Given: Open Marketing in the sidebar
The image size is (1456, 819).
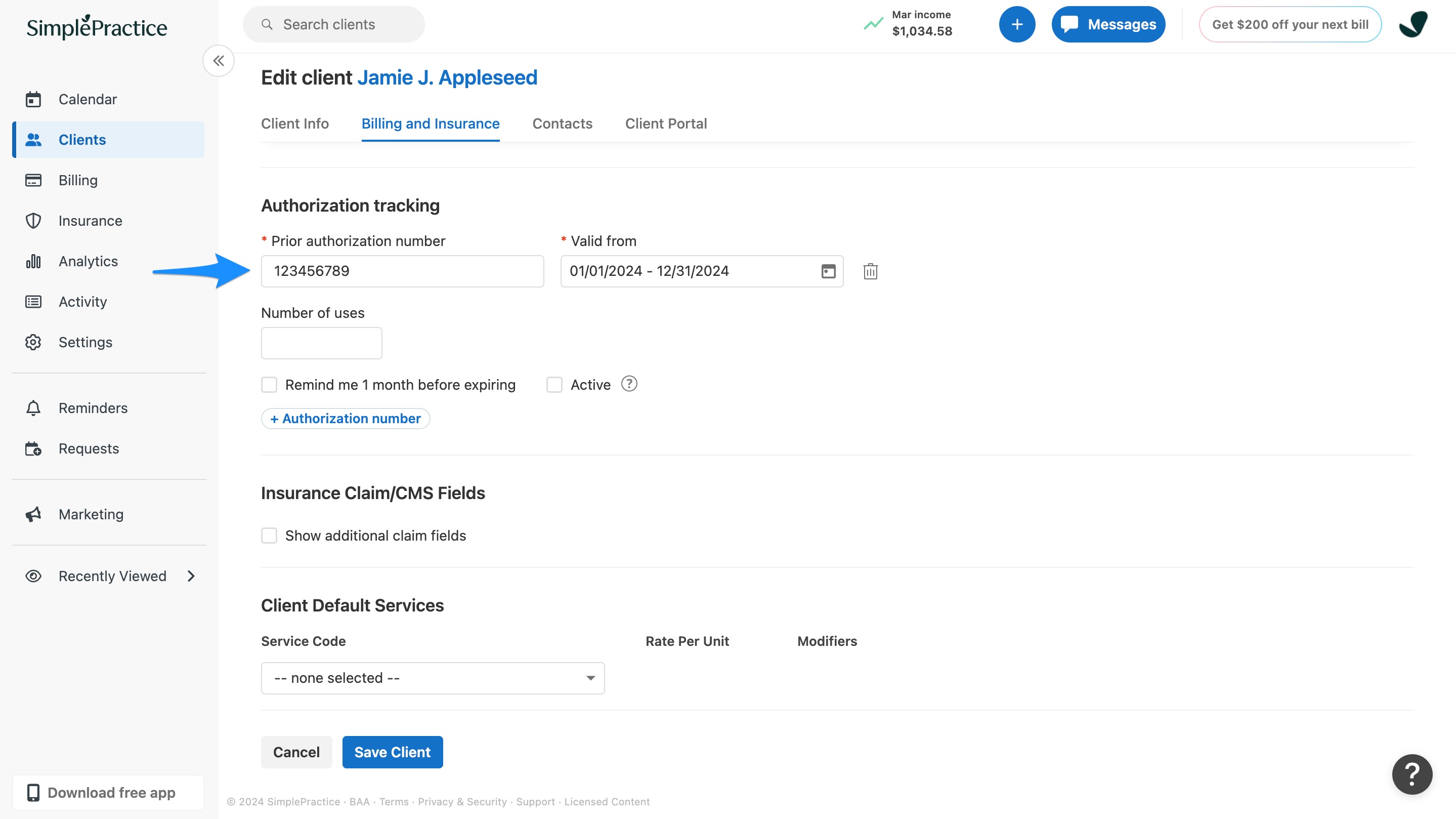Looking at the screenshot, I should click(x=108, y=514).
